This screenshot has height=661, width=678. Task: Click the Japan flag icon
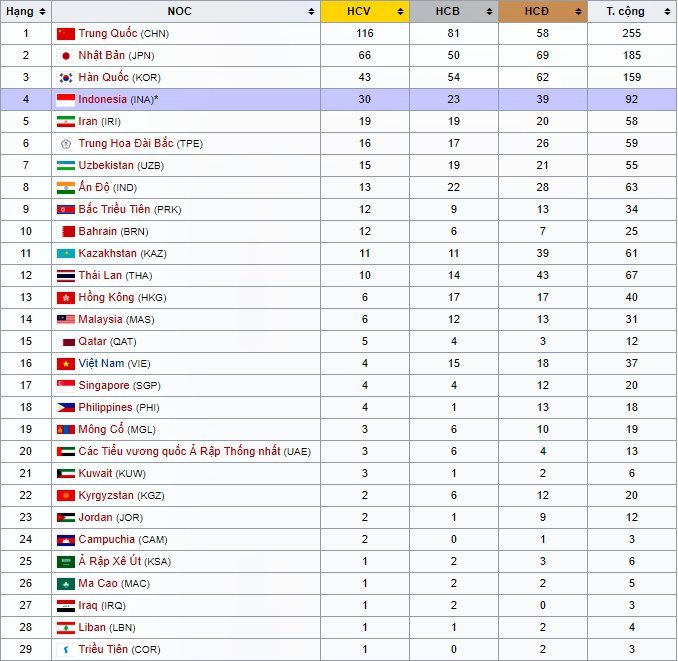66,55
